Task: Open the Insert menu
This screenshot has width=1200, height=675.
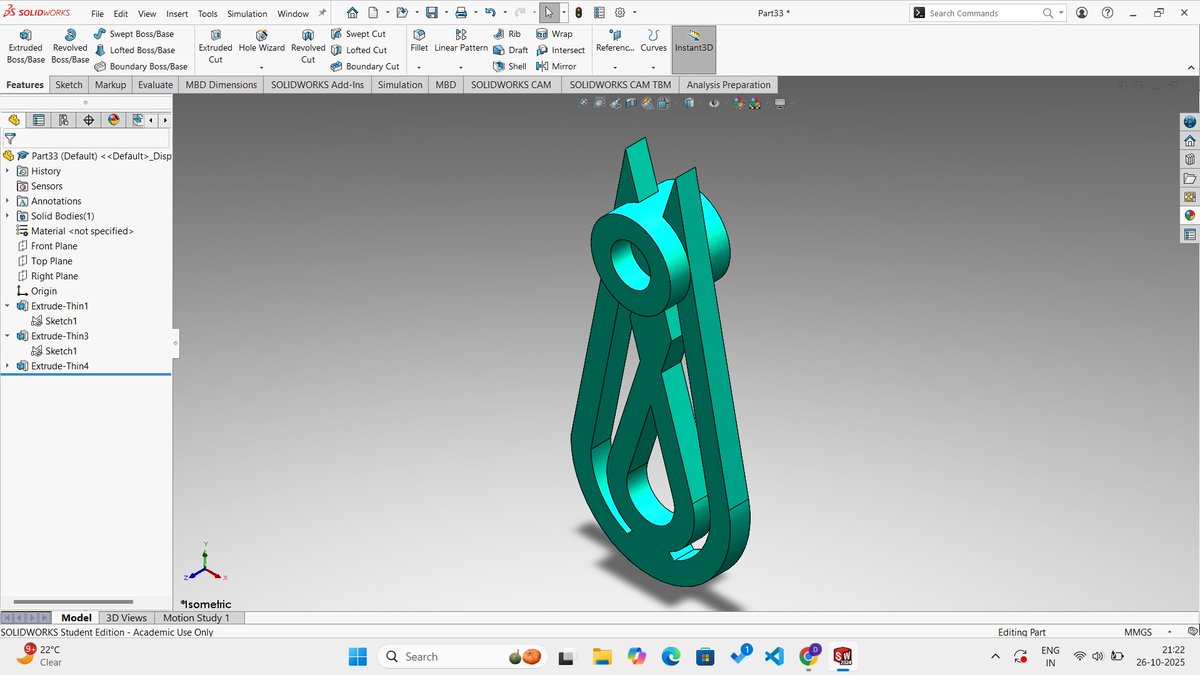Action: 176,14
